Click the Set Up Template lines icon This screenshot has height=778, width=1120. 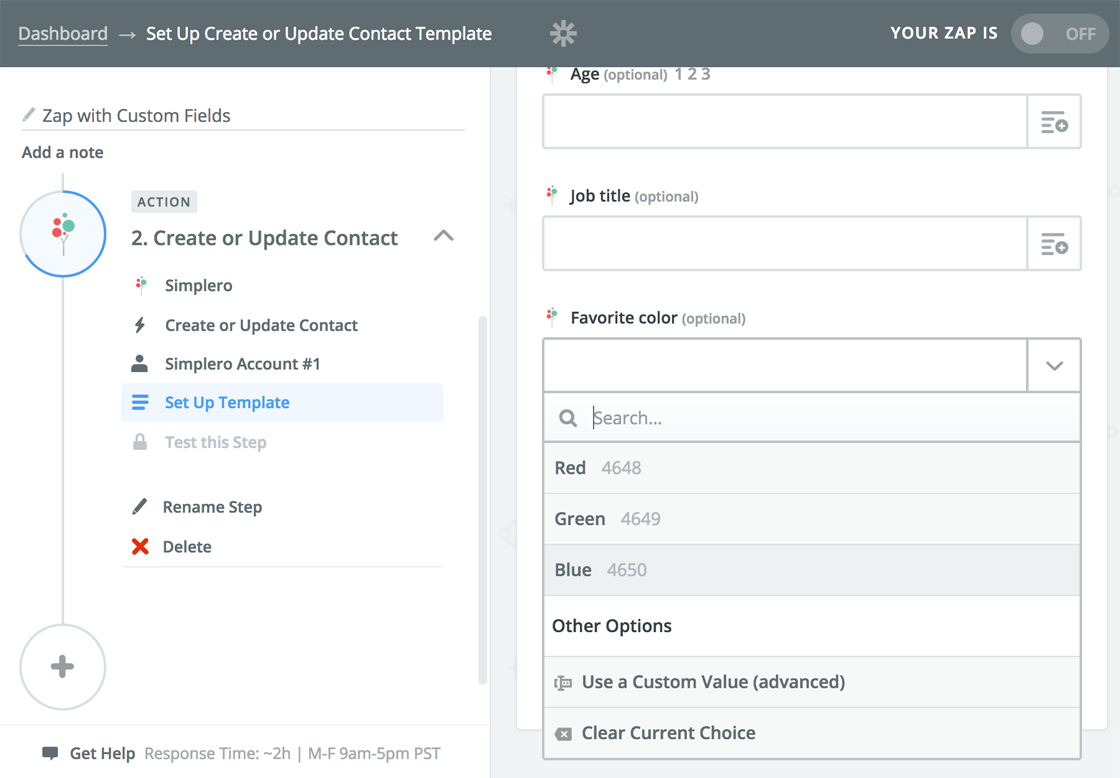coord(140,402)
